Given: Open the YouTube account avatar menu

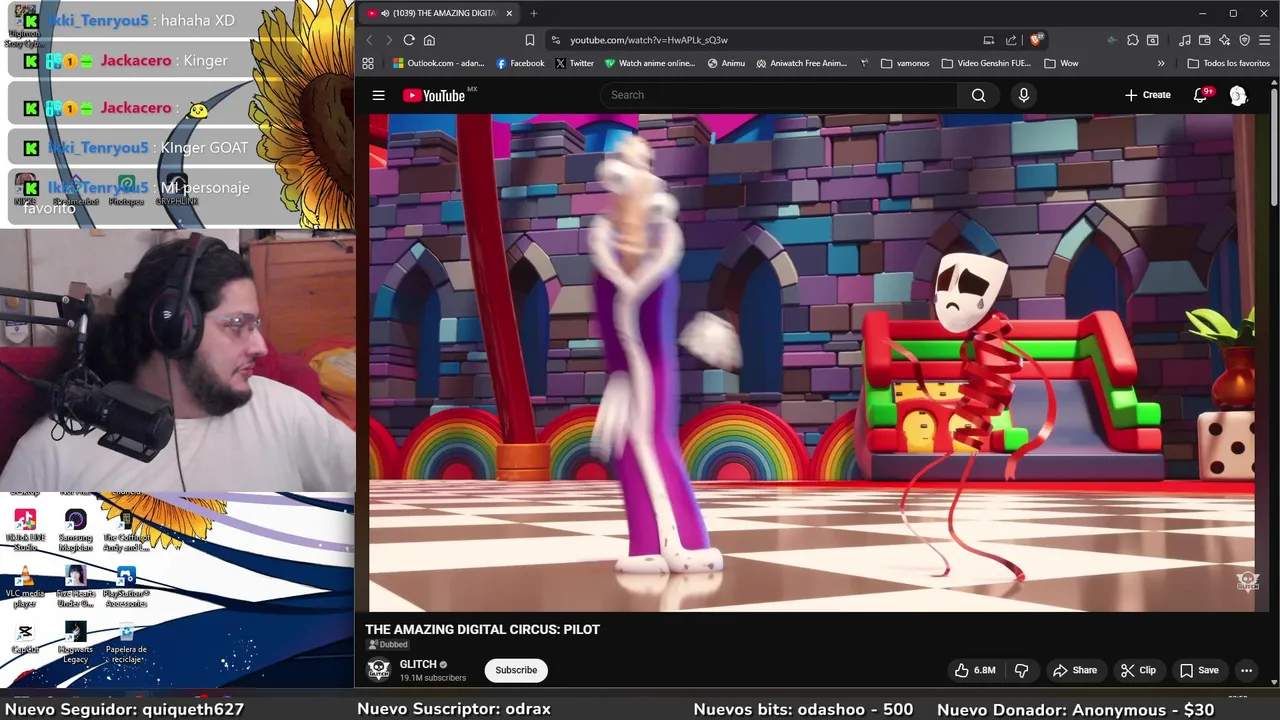Looking at the screenshot, I should [1238, 95].
